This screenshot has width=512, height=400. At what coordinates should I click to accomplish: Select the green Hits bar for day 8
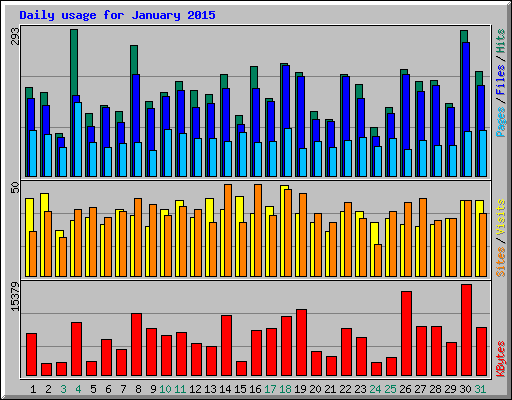click(x=134, y=59)
